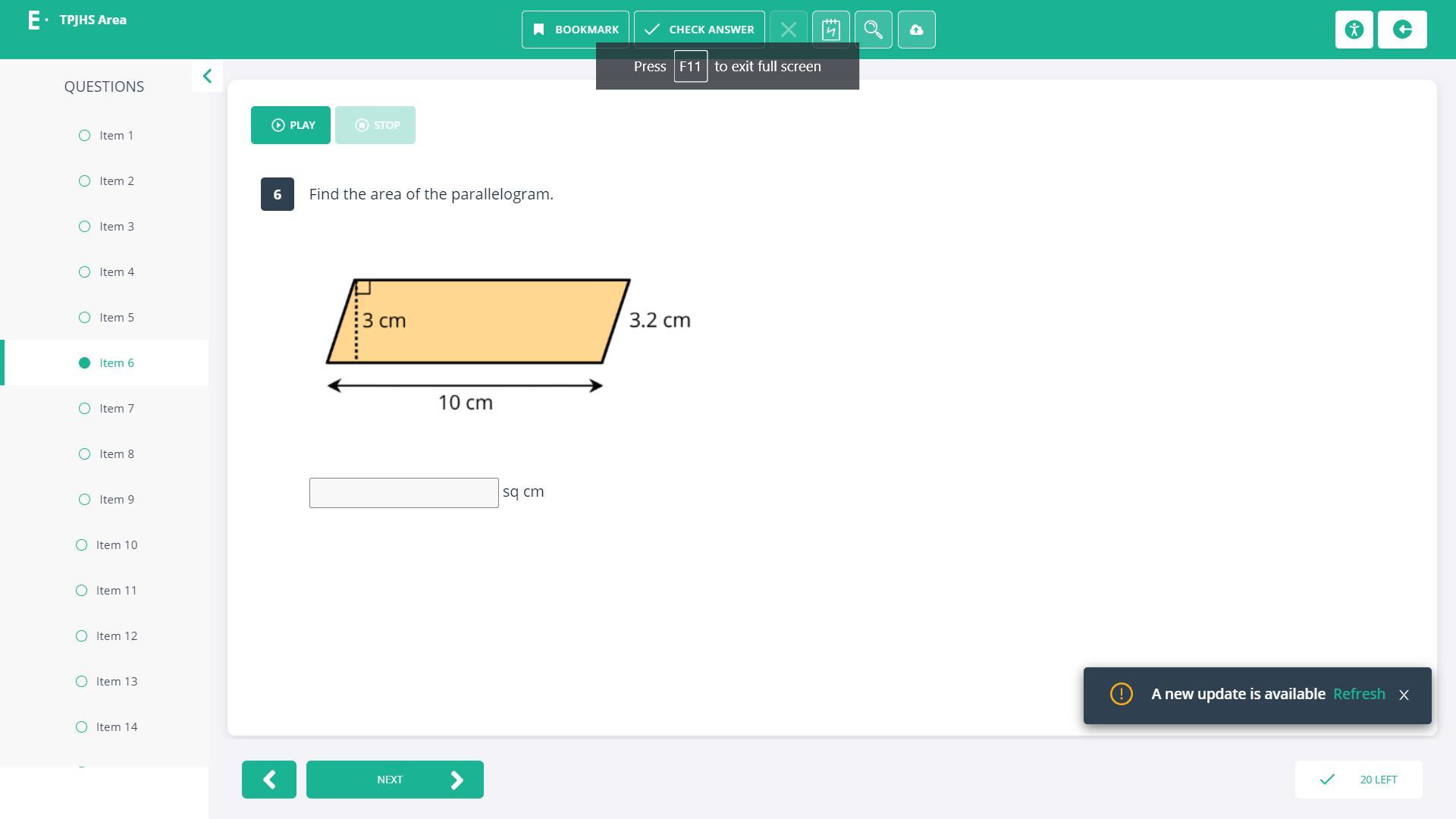The height and width of the screenshot is (819, 1456).
Task: Collapse the Questions sidebar
Action: [x=207, y=77]
